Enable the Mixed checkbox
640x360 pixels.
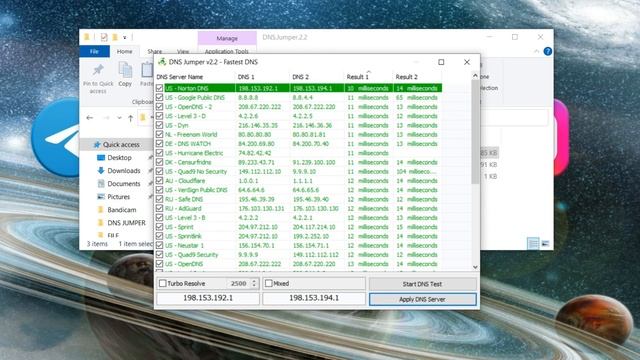pyautogui.click(x=269, y=283)
